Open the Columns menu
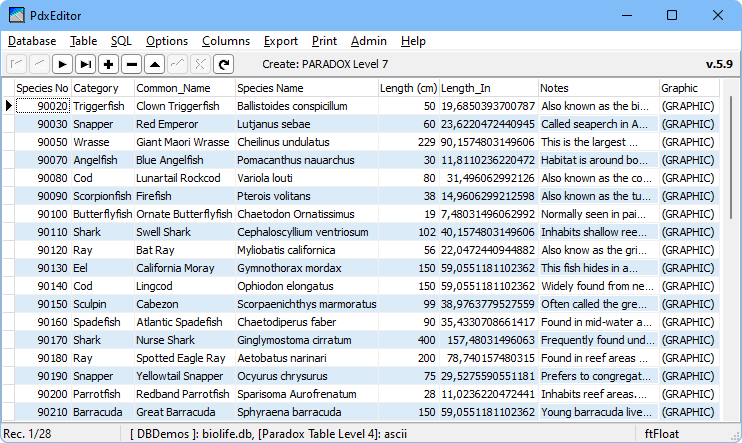 [225, 41]
